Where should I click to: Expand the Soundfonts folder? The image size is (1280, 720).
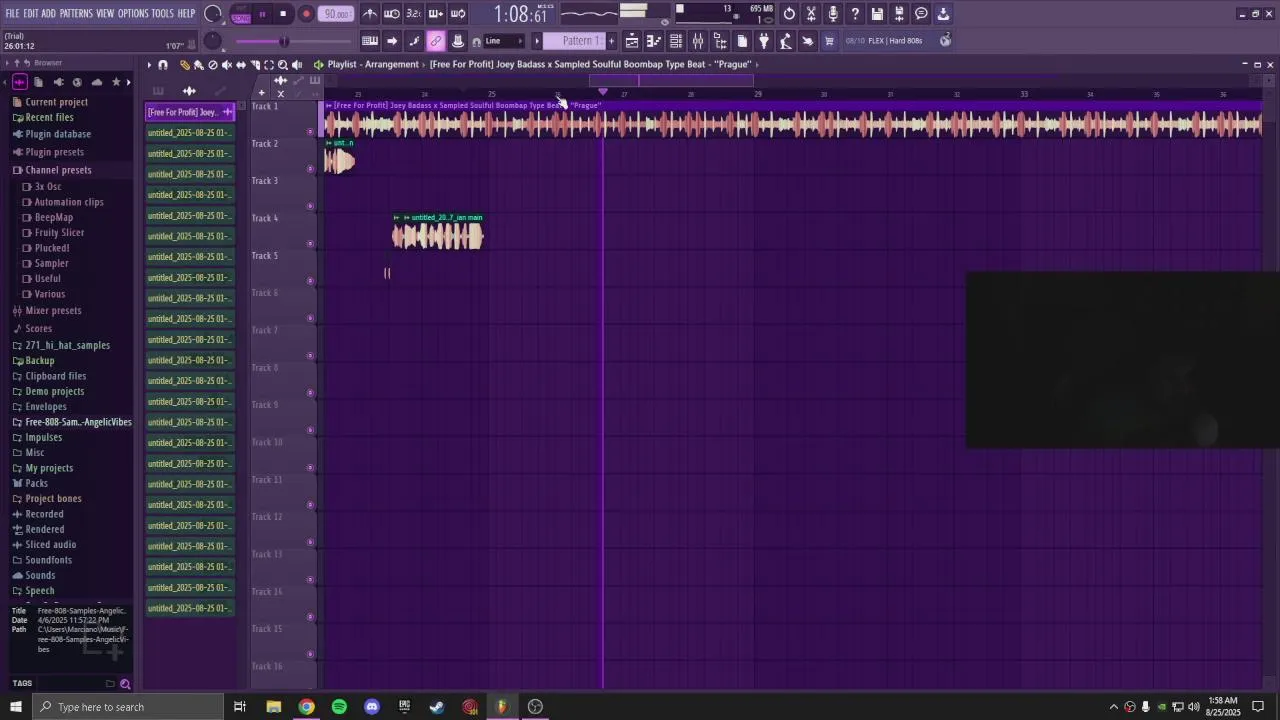point(48,560)
